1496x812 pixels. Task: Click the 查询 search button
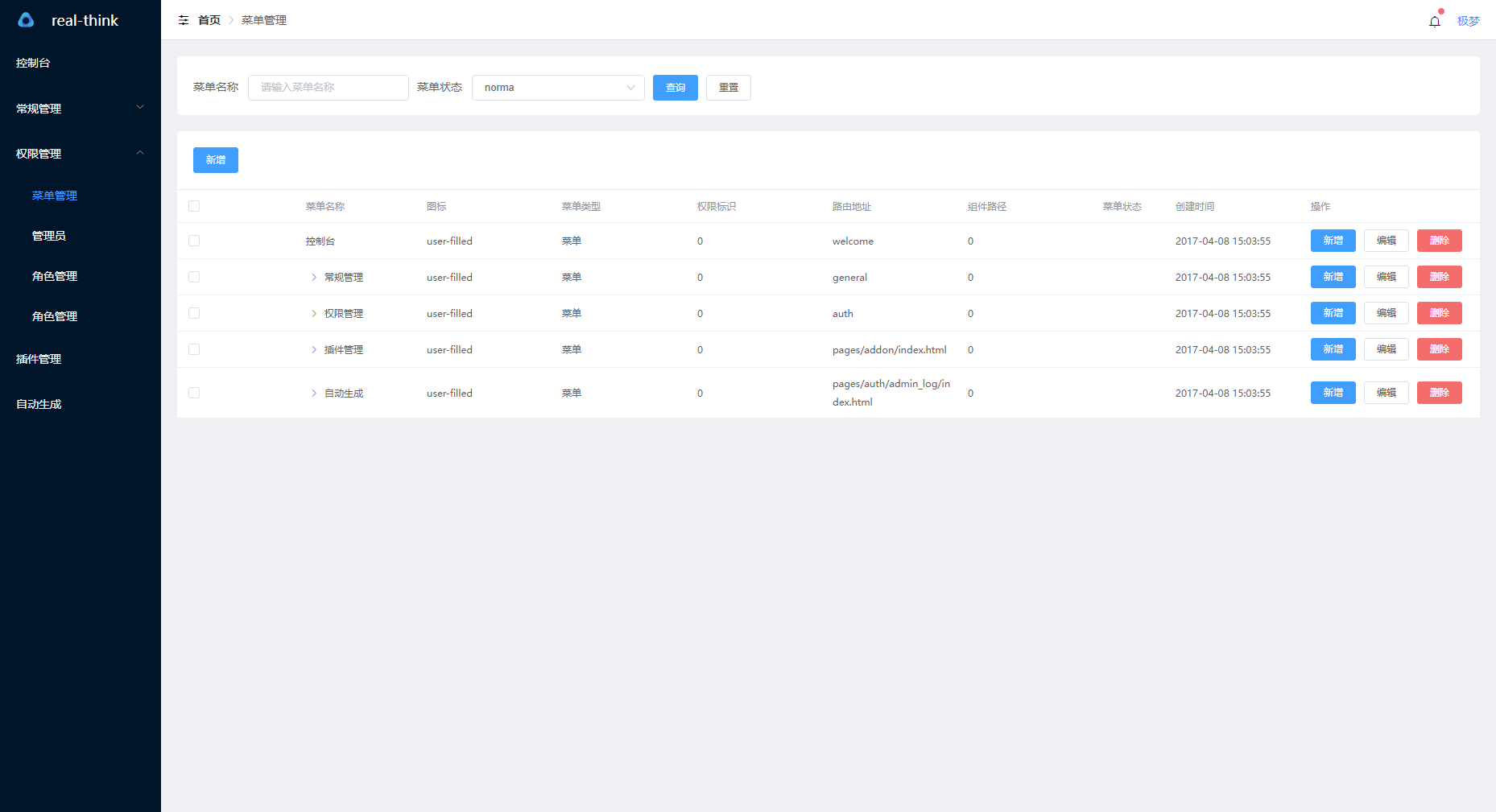pyautogui.click(x=676, y=88)
